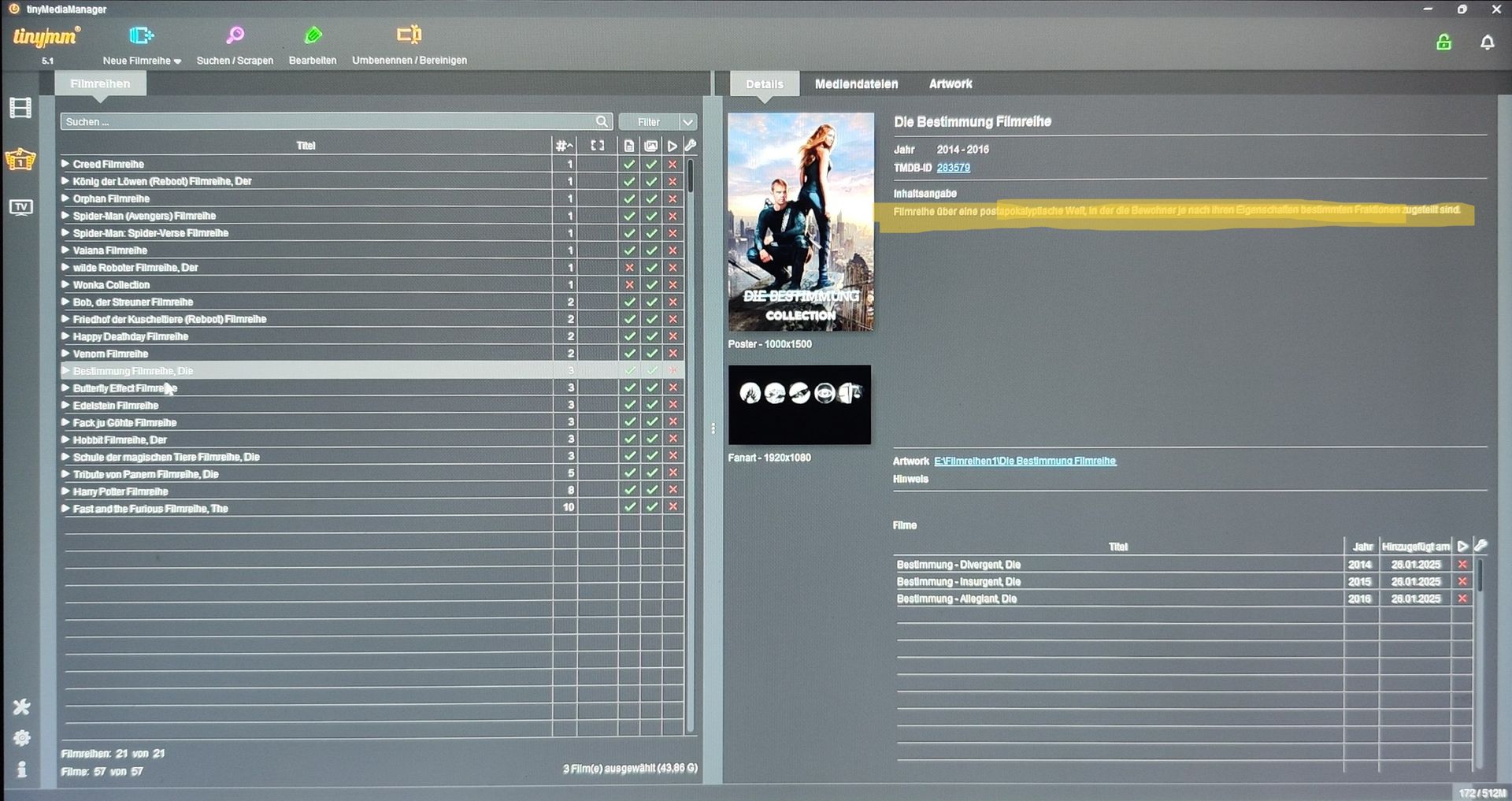Click the Bearbeiten pencil icon
1512x801 pixels.
click(x=313, y=35)
